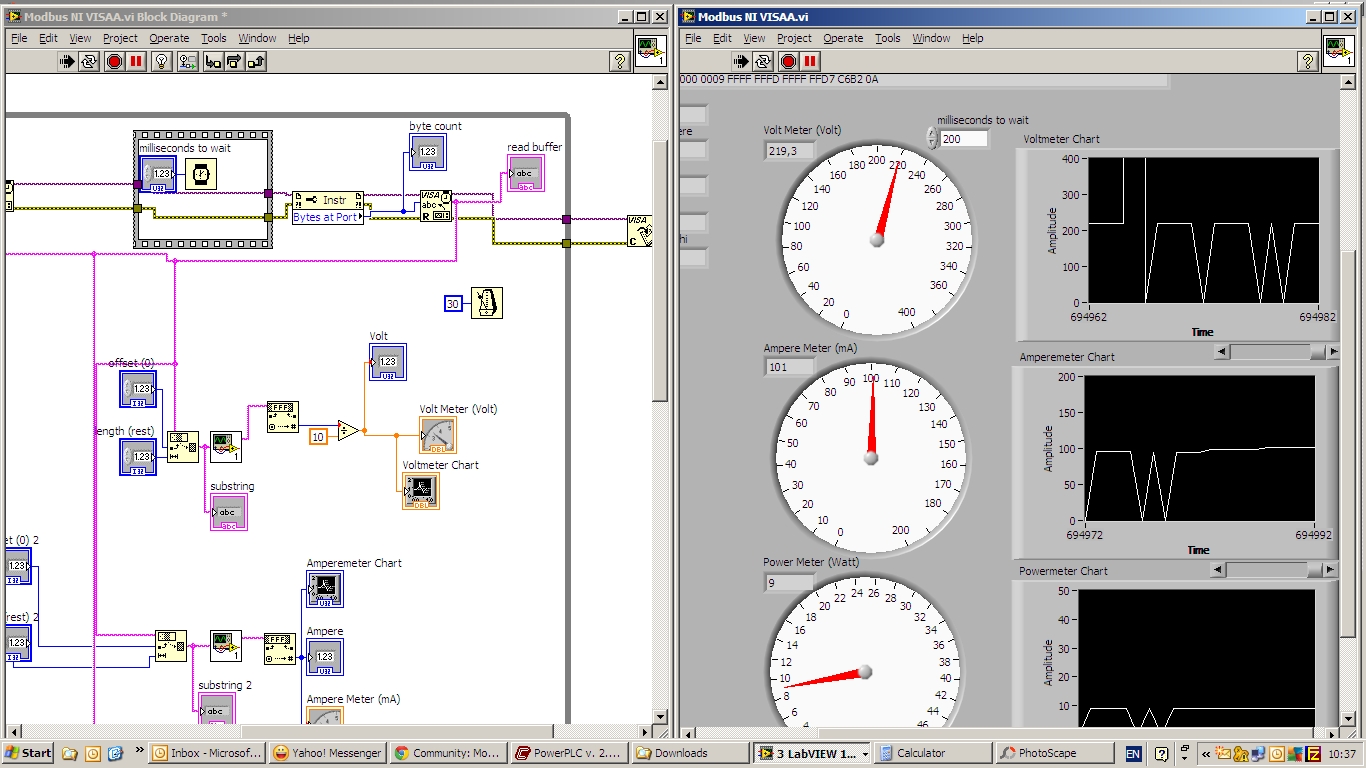Click Run arrow in Block Diagram toolbar
The height and width of the screenshot is (768, 1366).
(x=67, y=62)
